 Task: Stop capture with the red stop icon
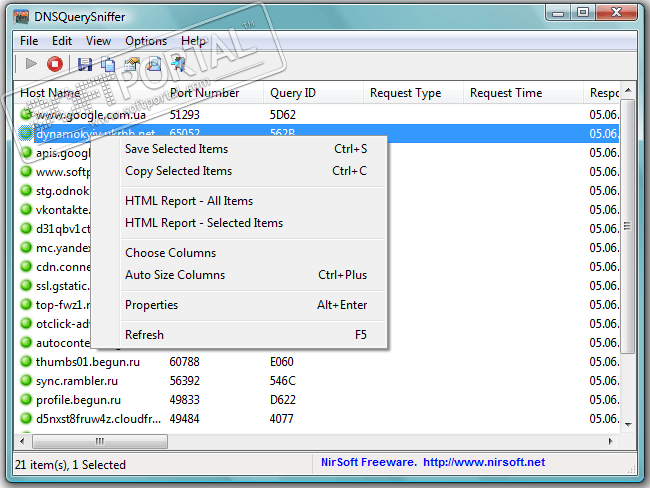pyautogui.click(x=55, y=64)
